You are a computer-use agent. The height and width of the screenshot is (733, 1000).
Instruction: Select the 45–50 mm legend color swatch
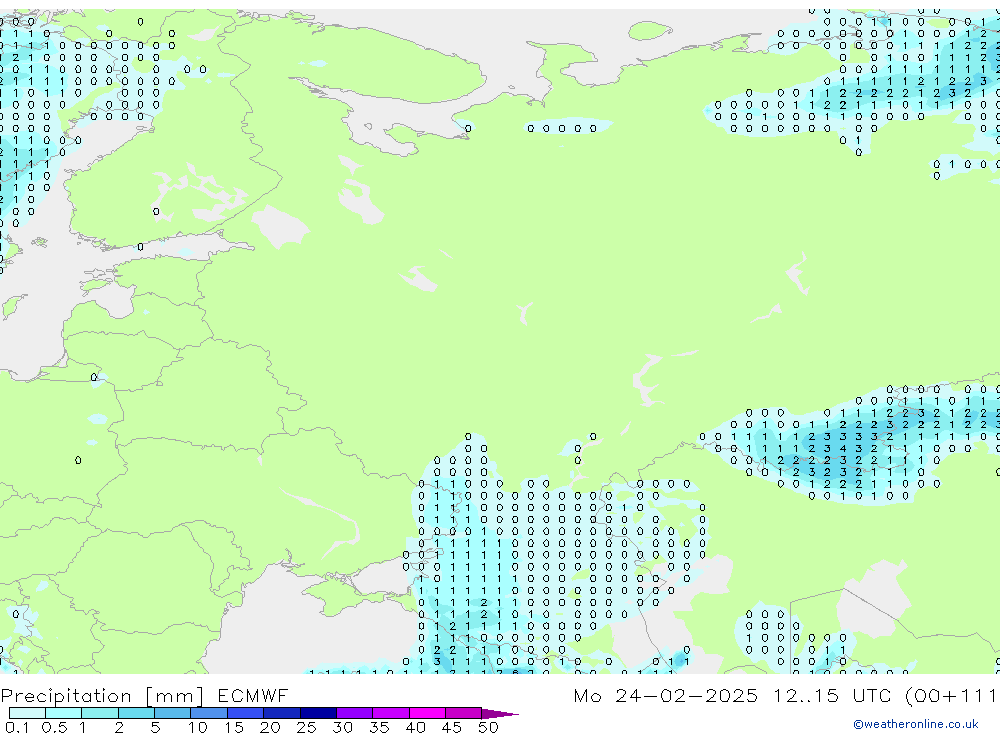[463, 713]
